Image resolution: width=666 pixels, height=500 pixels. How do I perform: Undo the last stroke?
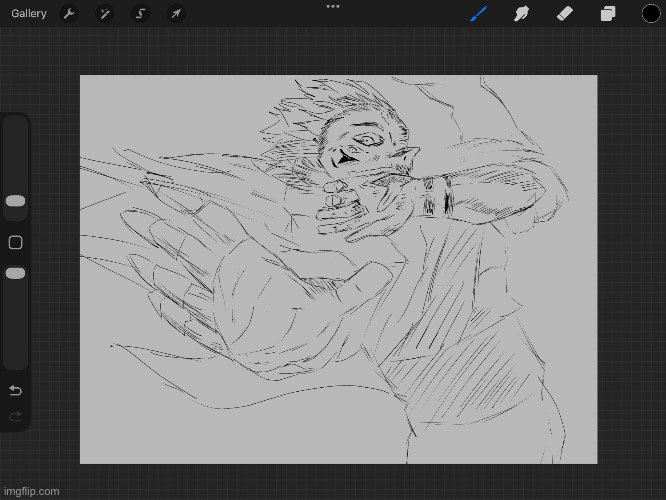click(x=15, y=390)
